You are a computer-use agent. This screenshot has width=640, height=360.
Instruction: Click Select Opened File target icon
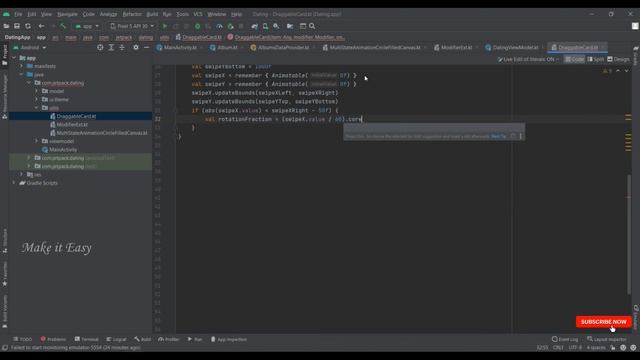click(100, 47)
